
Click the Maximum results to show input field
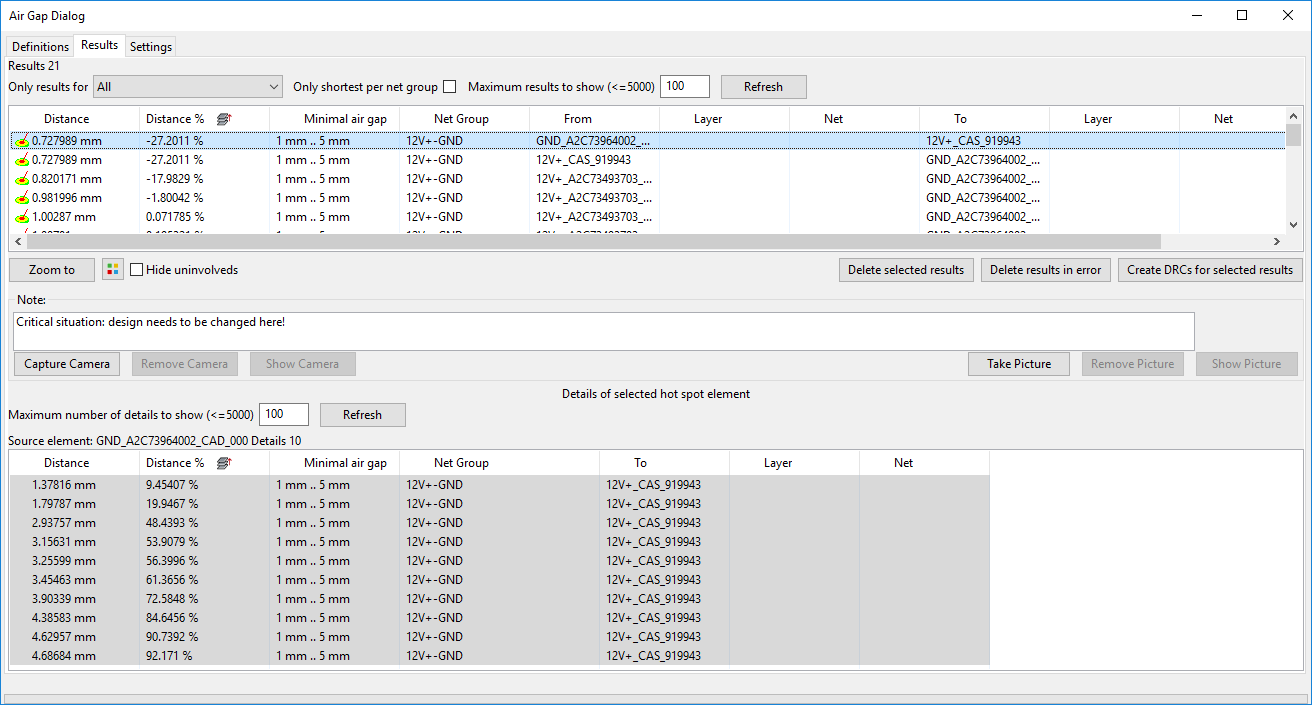click(x=685, y=87)
